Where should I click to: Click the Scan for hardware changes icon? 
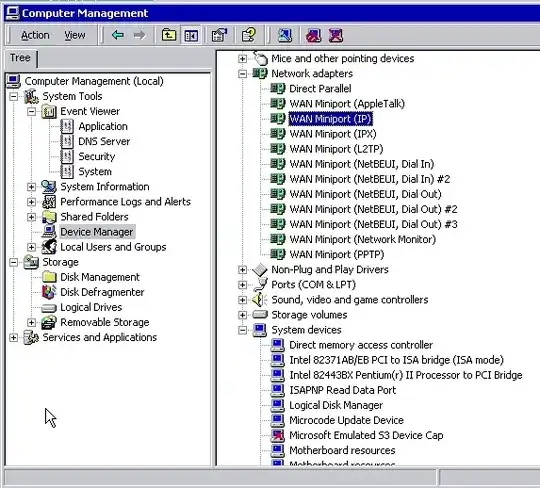284,35
